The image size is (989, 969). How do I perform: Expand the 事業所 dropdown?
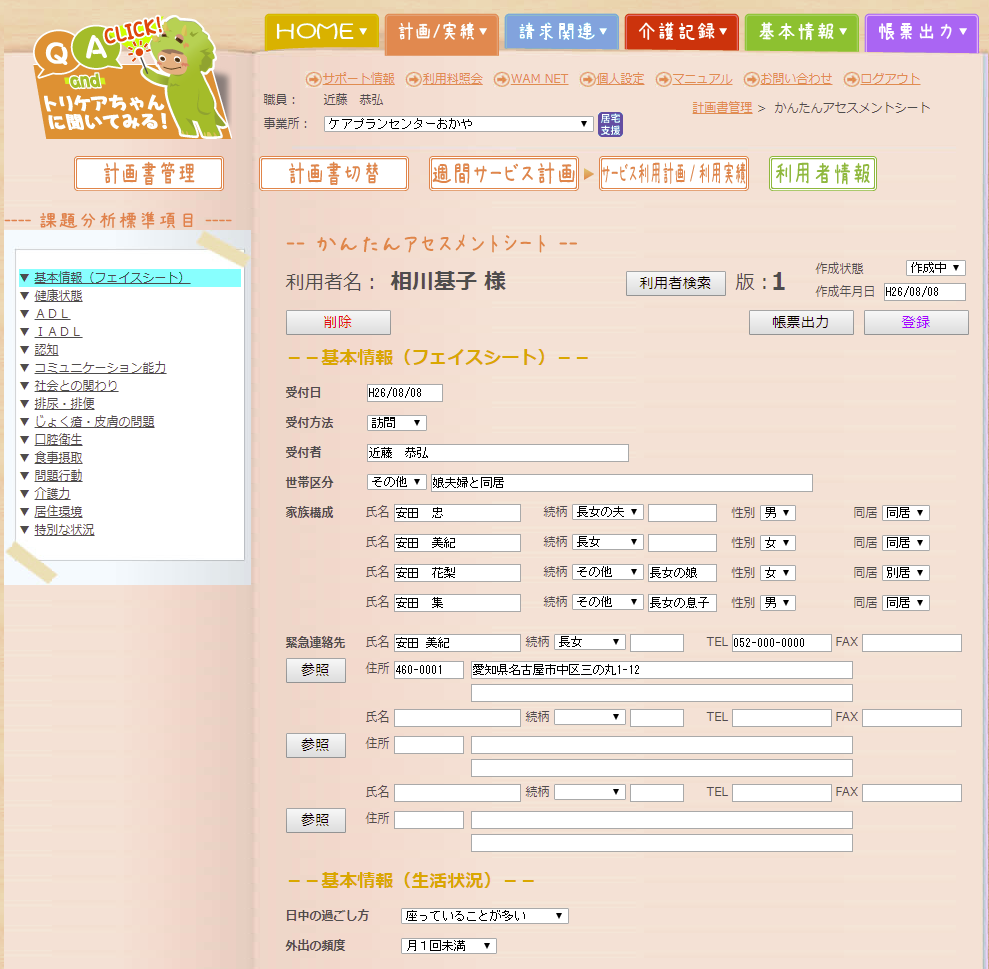pyautogui.click(x=459, y=124)
